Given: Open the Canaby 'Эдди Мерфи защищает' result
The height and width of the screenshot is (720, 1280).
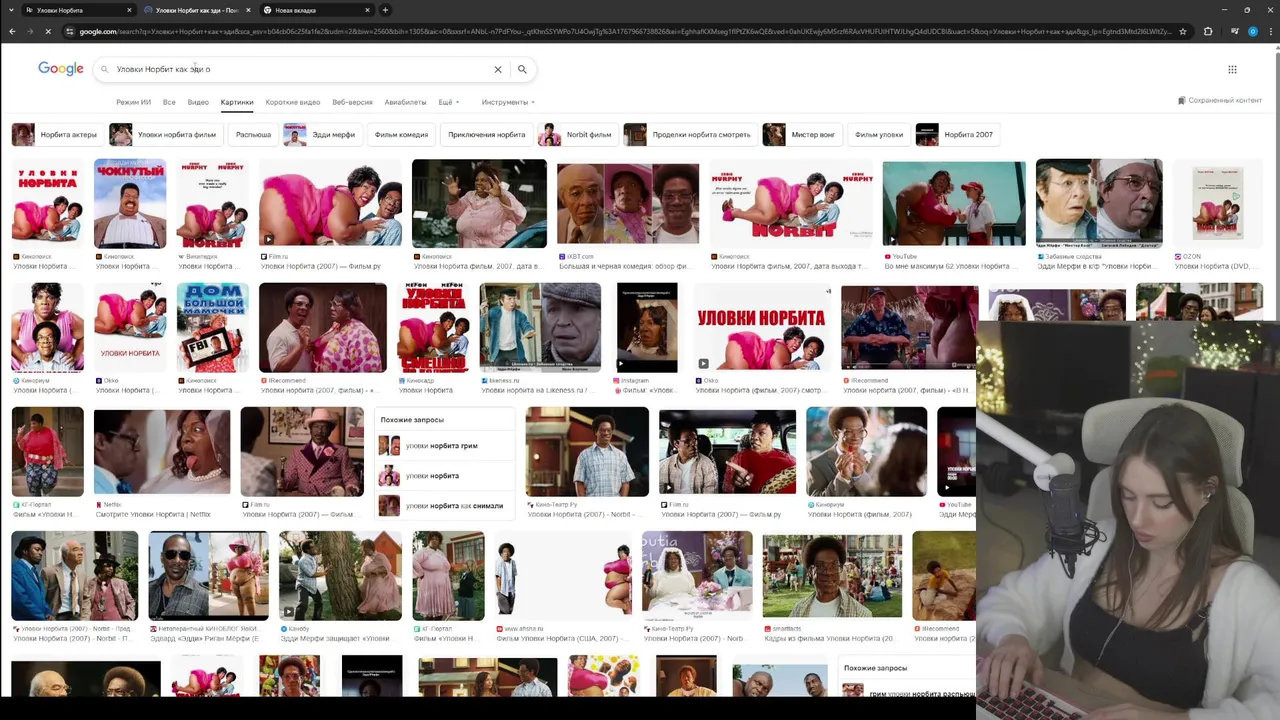Looking at the screenshot, I should pos(340,576).
